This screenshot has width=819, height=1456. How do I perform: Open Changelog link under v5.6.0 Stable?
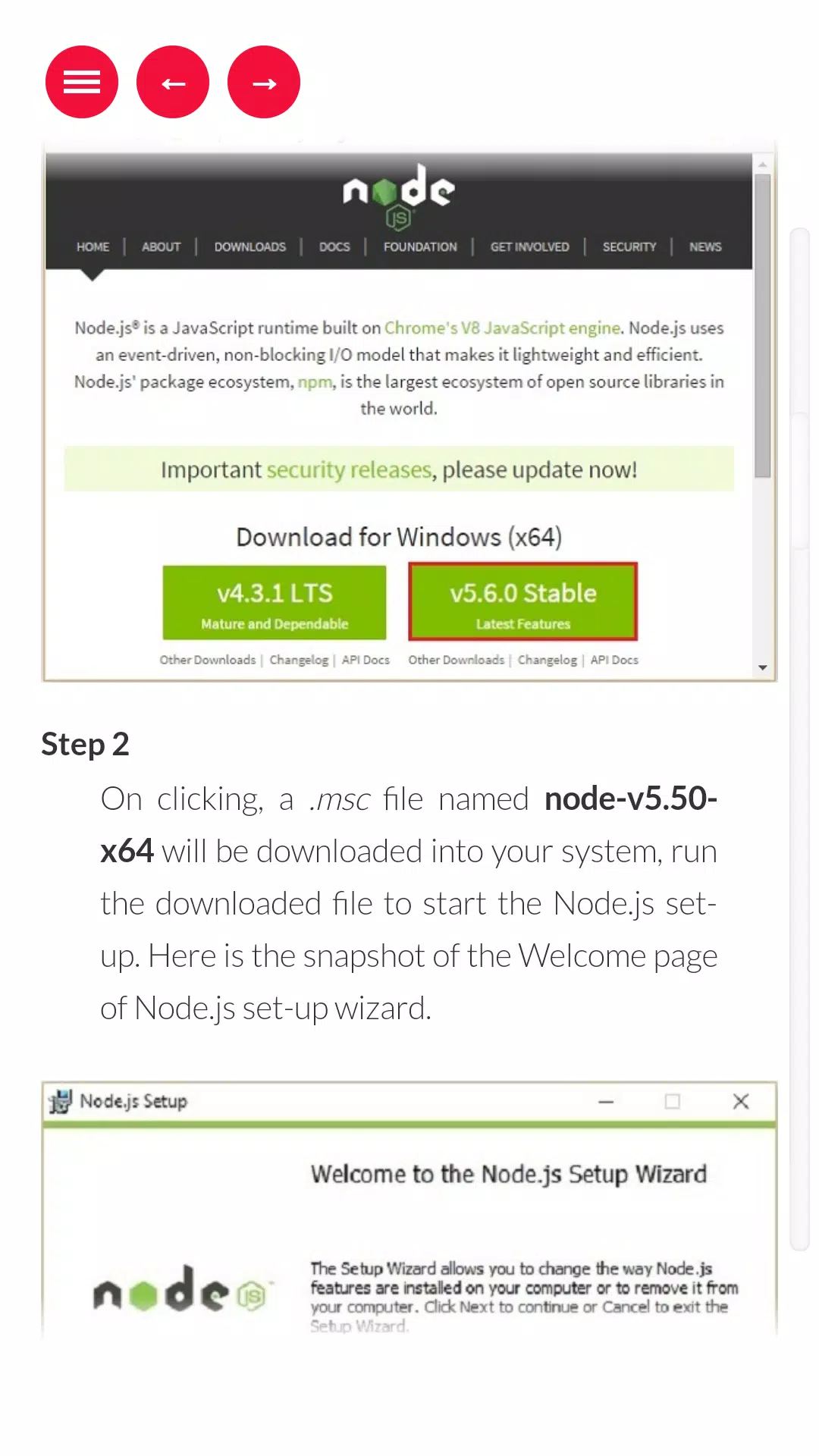coord(548,660)
